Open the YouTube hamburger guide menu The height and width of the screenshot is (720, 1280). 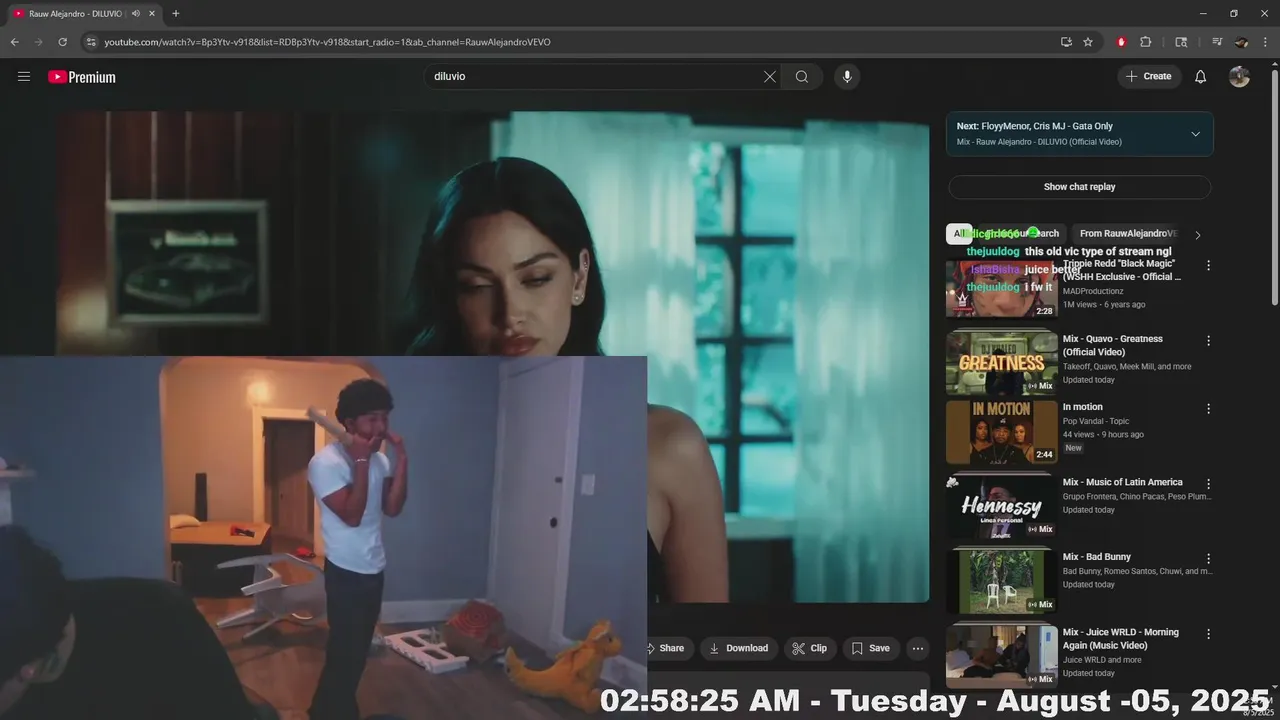[x=24, y=77]
